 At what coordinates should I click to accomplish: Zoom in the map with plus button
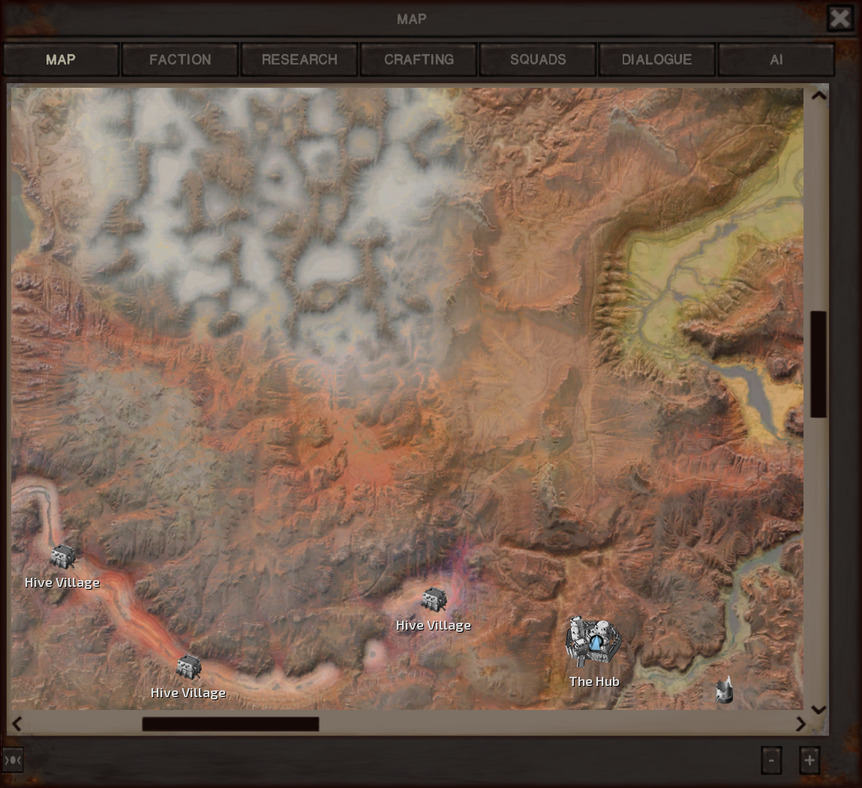809,761
